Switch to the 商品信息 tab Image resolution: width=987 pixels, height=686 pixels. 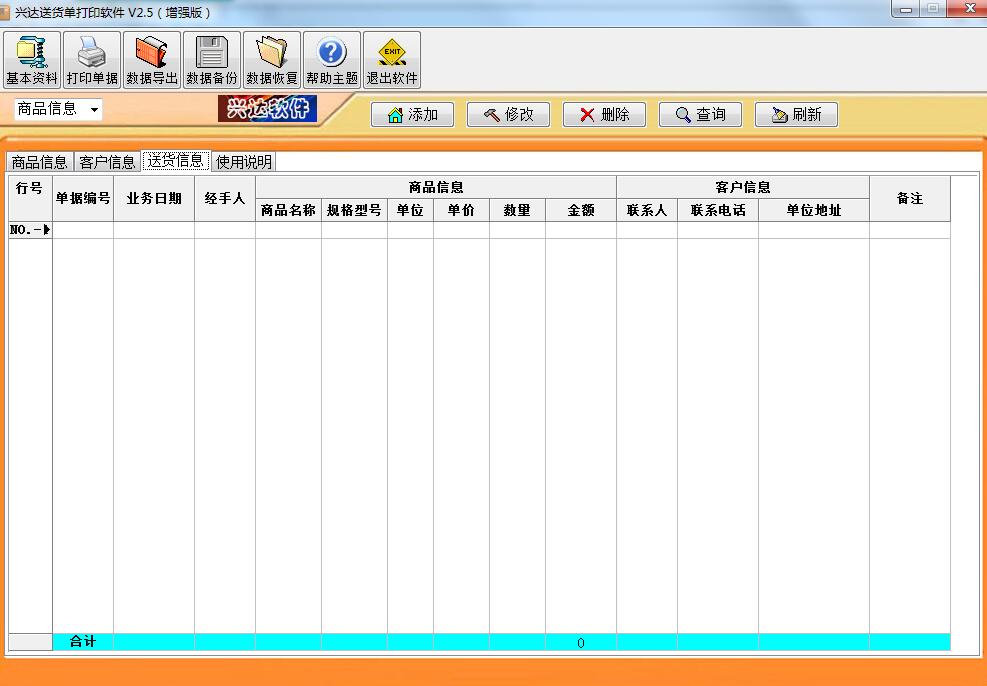point(40,162)
